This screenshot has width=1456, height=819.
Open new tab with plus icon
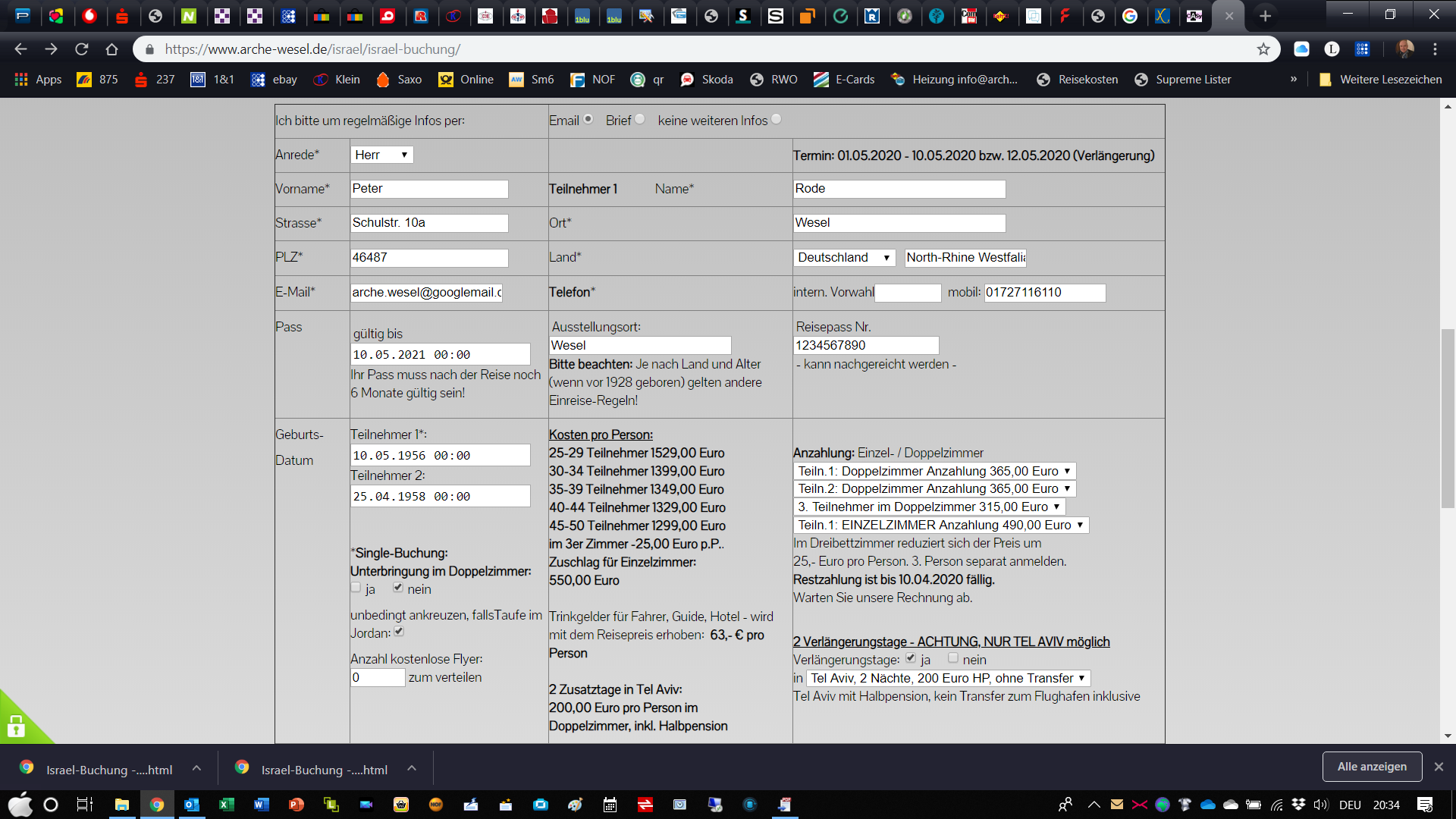pos(1265,15)
